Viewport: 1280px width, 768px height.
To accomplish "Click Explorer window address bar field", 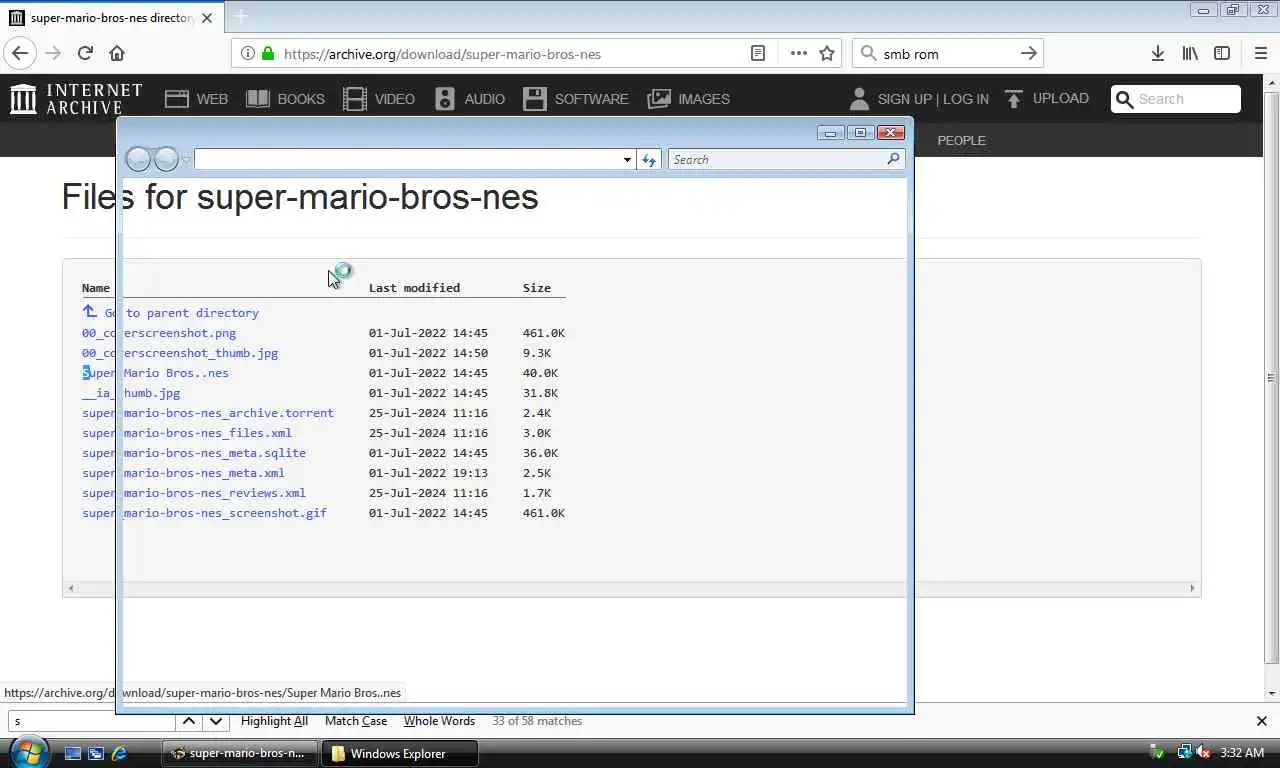I will tap(406, 160).
